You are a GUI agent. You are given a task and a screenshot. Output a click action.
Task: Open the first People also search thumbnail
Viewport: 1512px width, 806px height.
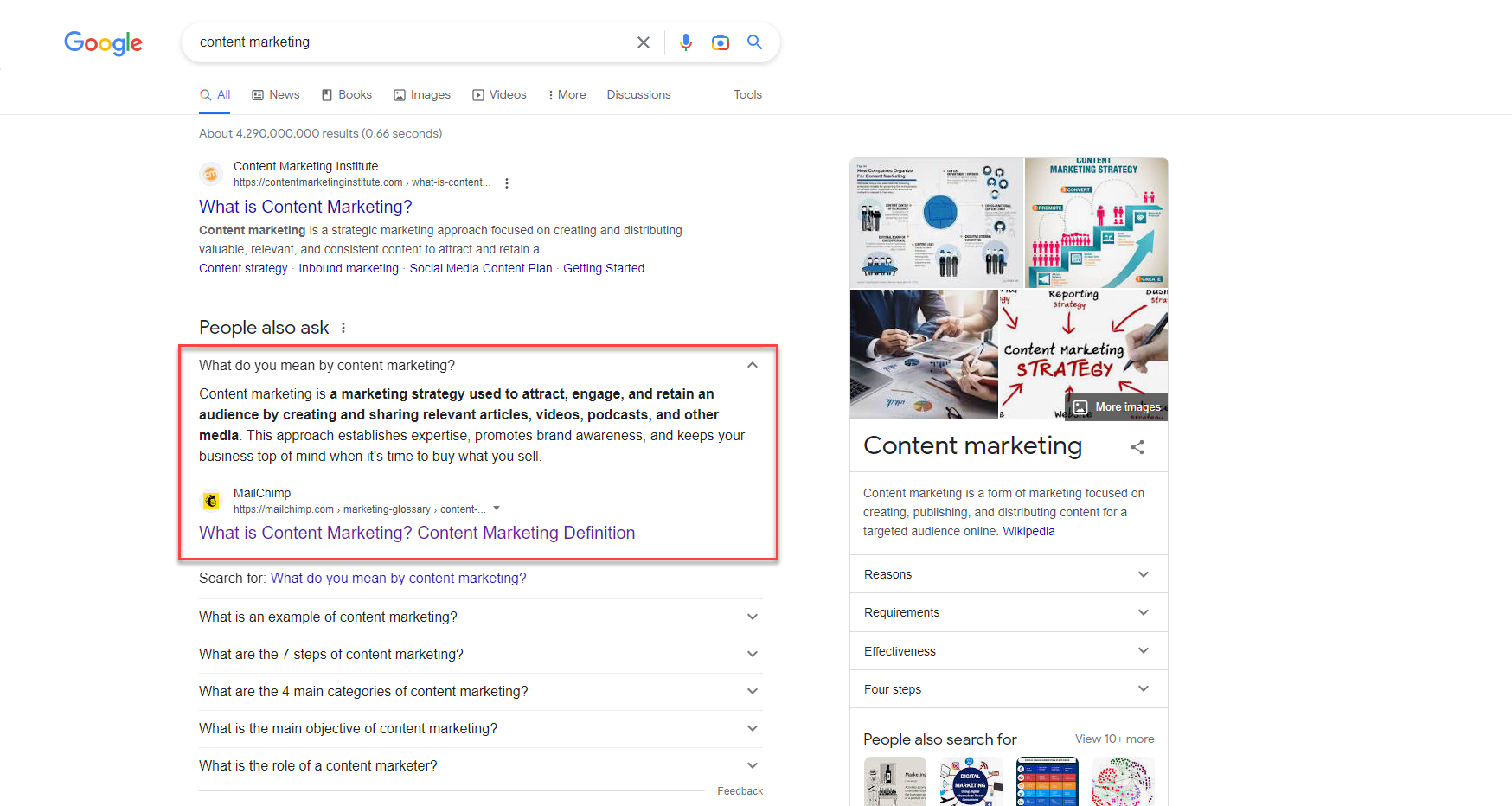tap(894, 782)
